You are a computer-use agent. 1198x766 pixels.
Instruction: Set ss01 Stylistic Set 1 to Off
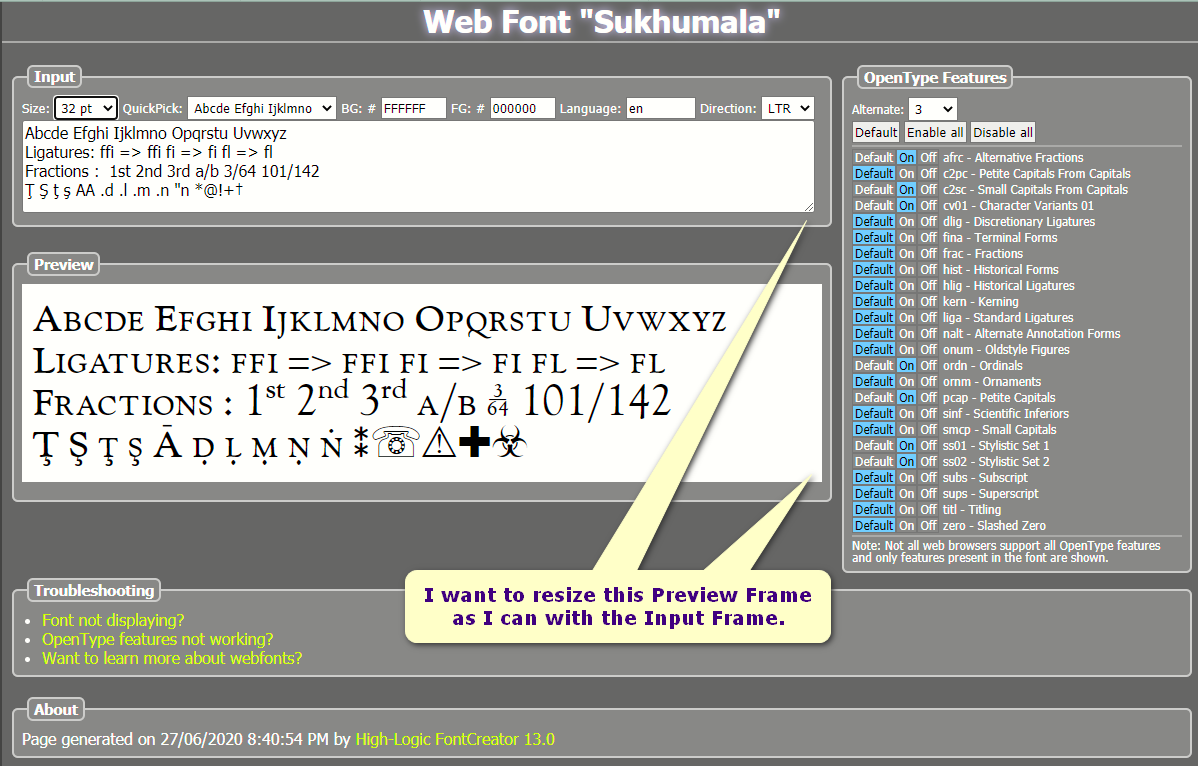click(x=928, y=446)
